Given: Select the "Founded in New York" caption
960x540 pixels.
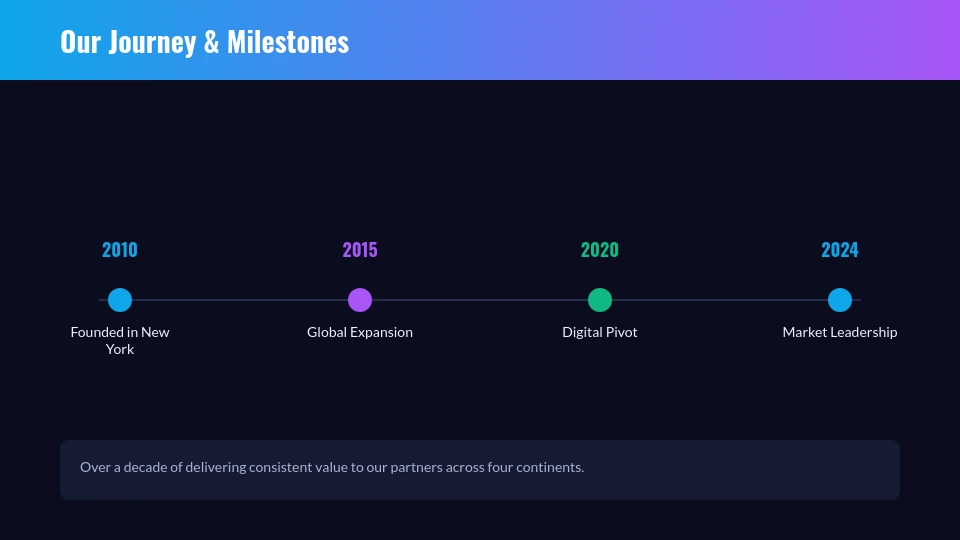Looking at the screenshot, I should point(120,341).
